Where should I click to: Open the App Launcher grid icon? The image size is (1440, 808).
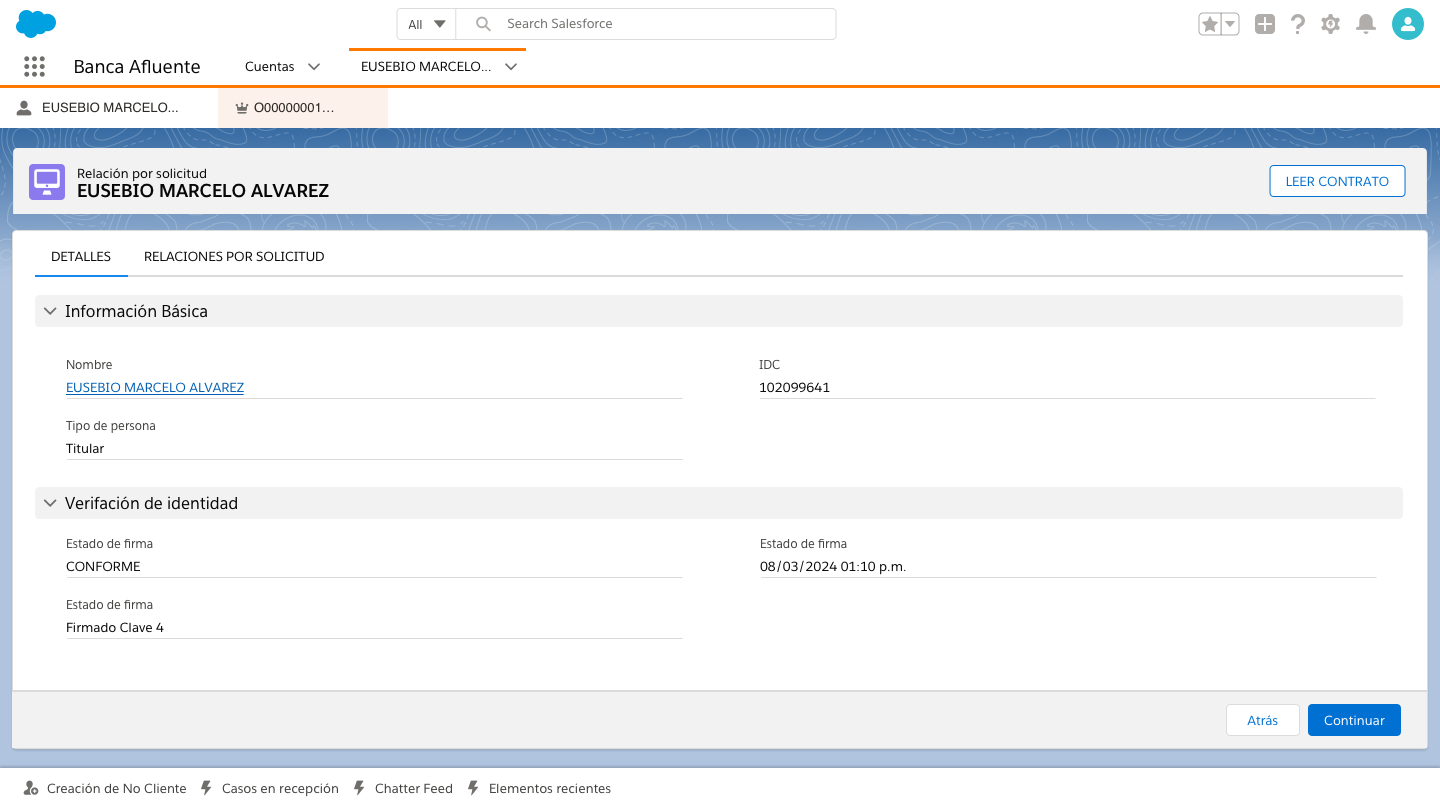(x=34, y=66)
